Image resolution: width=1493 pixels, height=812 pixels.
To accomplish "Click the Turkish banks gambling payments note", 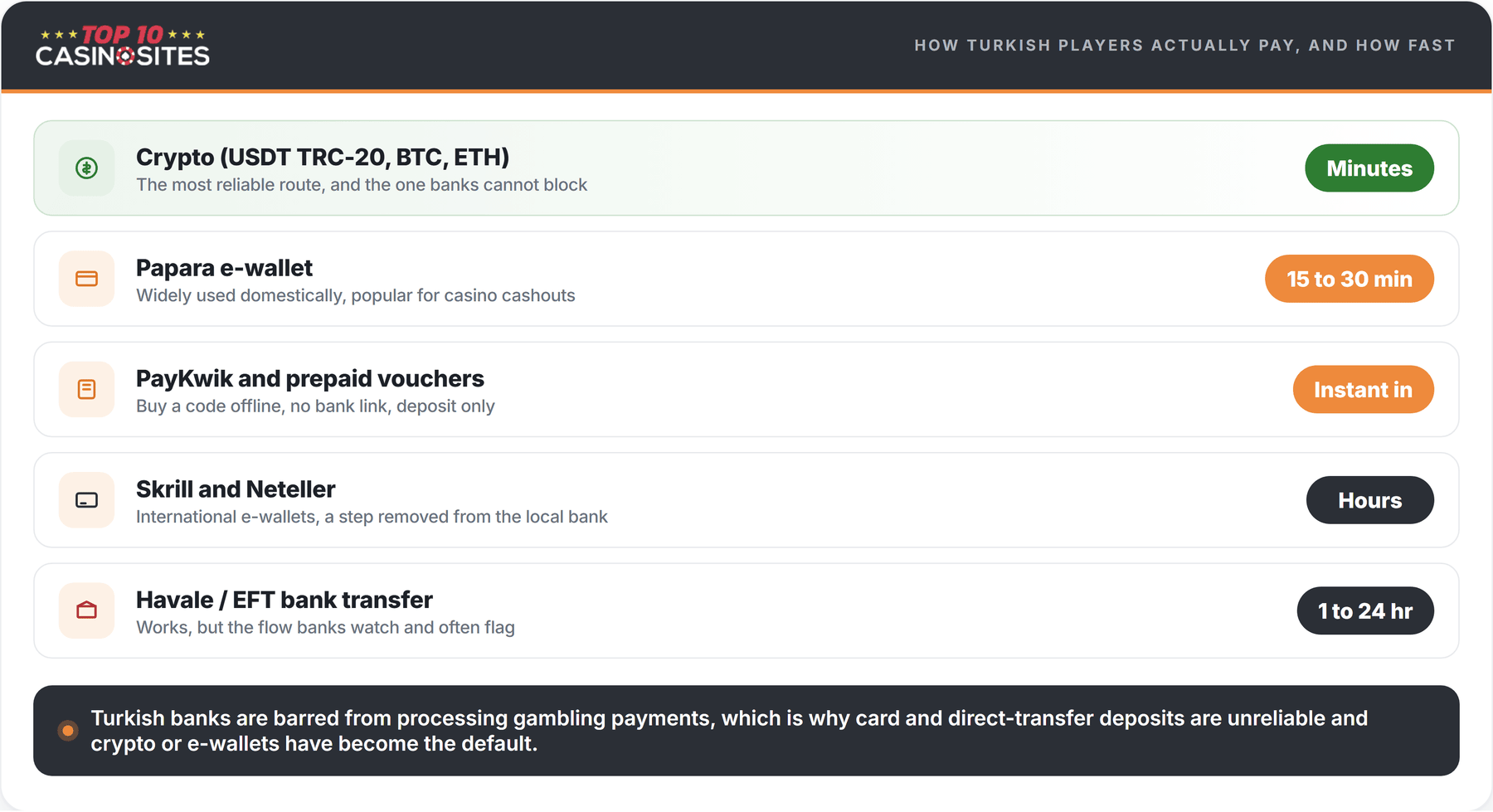I will click(729, 731).
